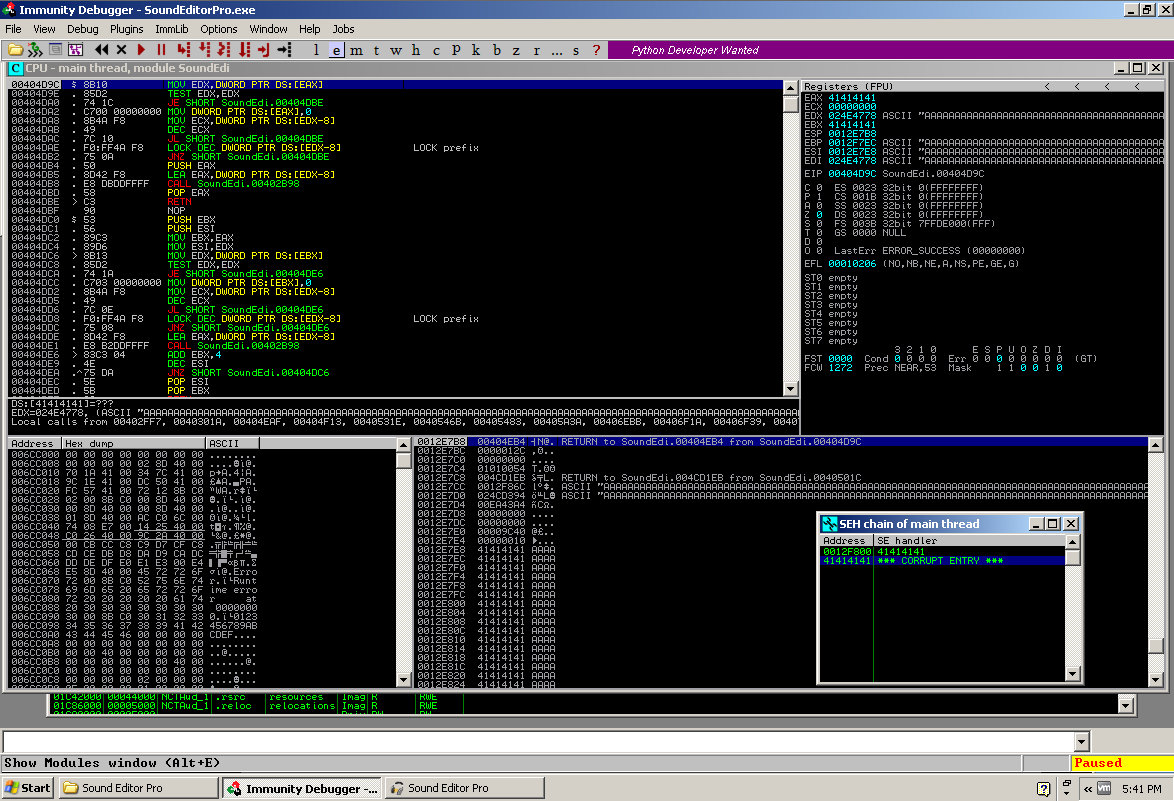Click the Start button on the taskbar
This screenshot has width=1174, height=801.
pos(28,788)
